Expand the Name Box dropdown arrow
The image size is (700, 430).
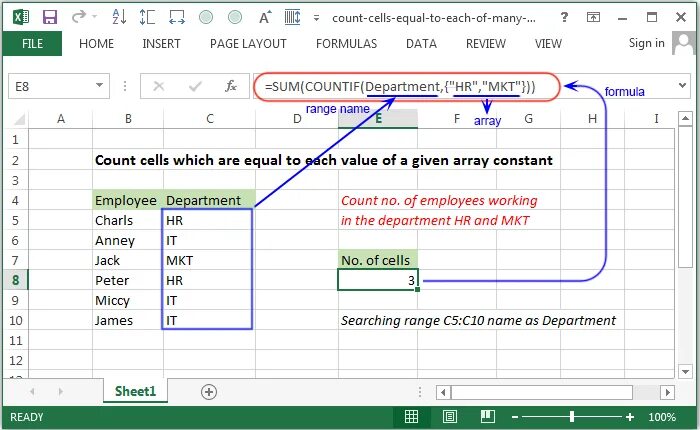tap(100, 85)
